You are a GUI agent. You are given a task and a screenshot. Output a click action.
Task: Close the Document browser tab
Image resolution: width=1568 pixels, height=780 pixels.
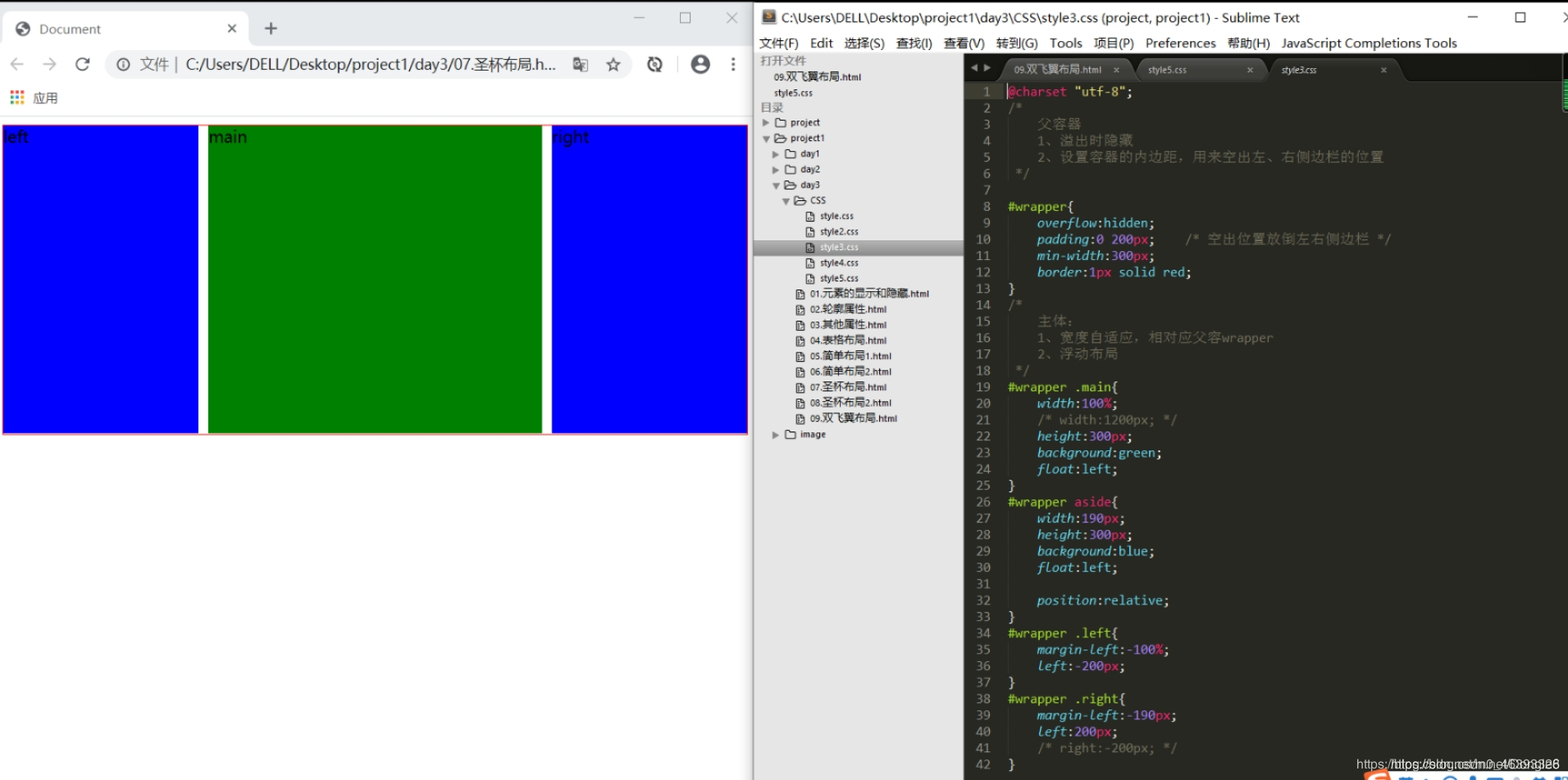coord(232,29)
